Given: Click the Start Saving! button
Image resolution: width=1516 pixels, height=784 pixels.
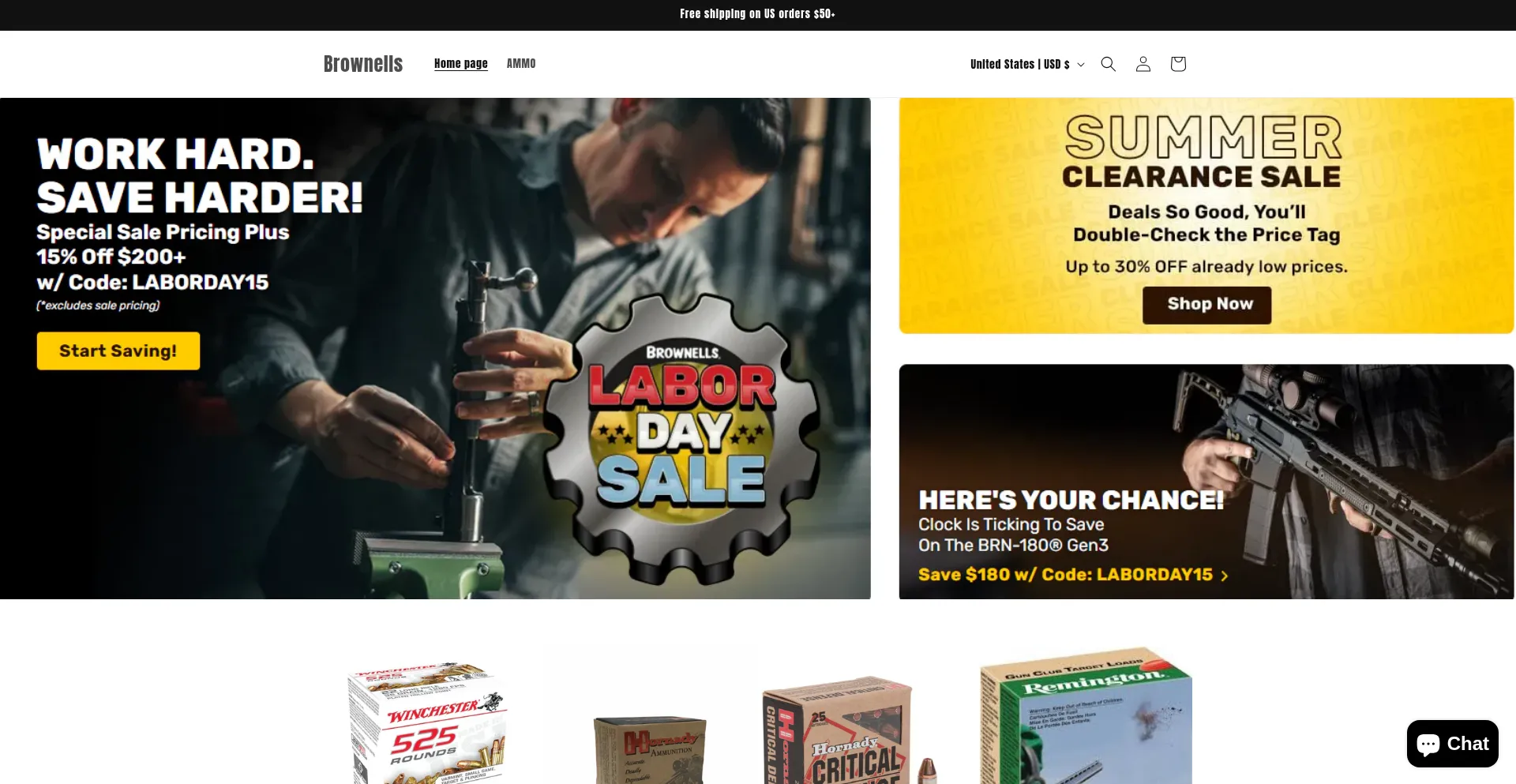Looking at the screenshot, I should point(118,351).
